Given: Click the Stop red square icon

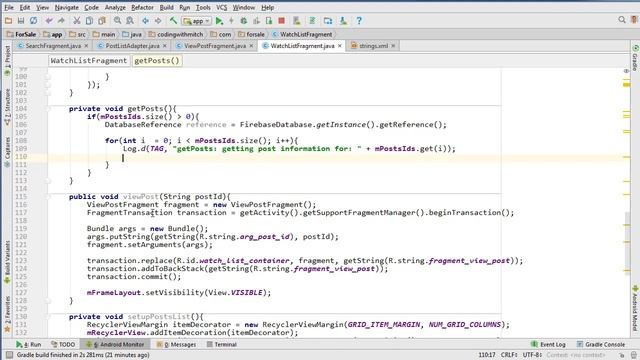Looking at the screenshot, I should 281,20.
